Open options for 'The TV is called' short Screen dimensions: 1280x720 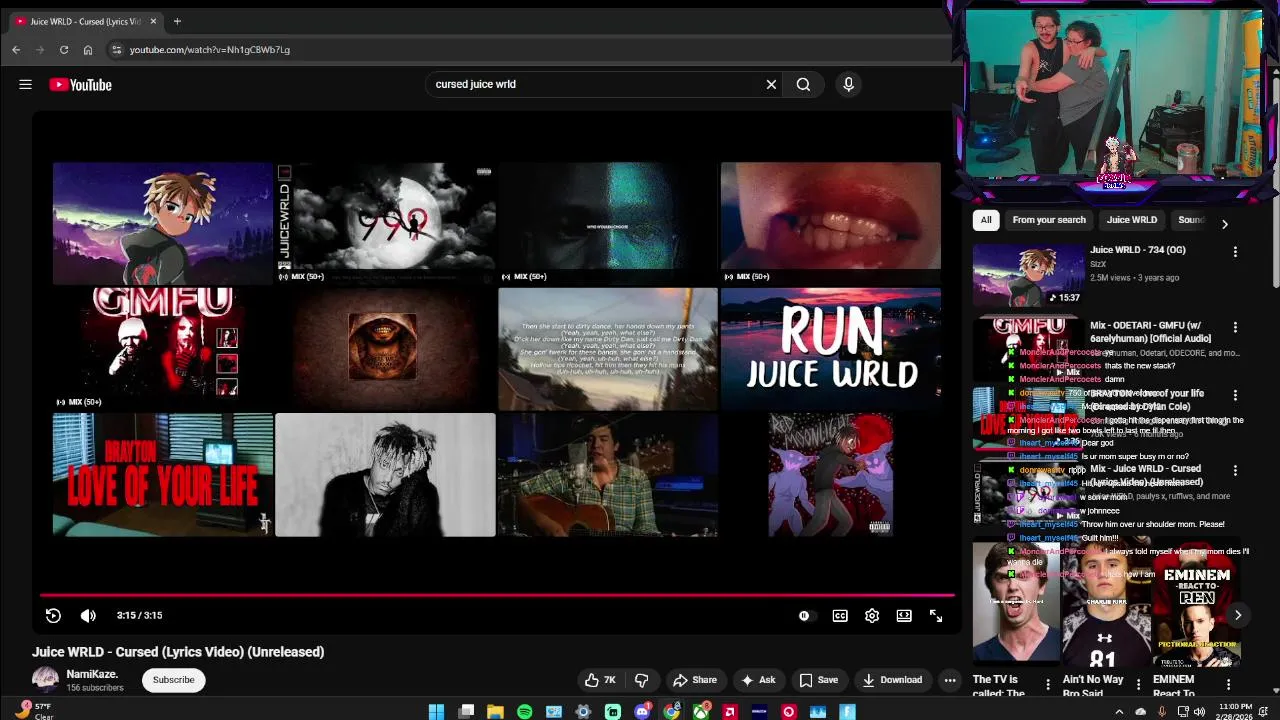(x=1048, y=685)
